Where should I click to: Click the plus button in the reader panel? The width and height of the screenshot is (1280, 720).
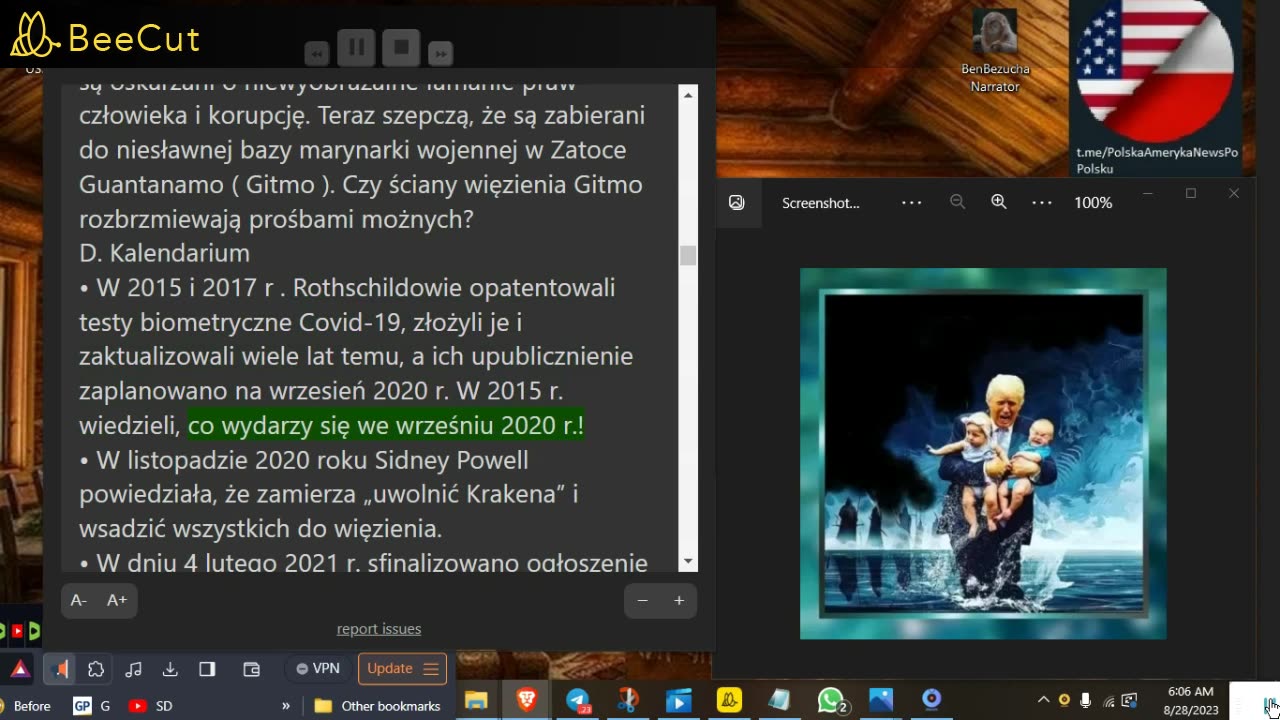click(x=679, y=600)
